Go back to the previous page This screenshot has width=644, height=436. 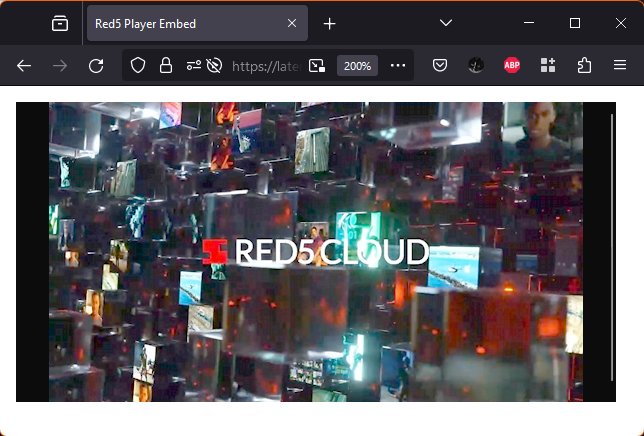coord(24,66)
